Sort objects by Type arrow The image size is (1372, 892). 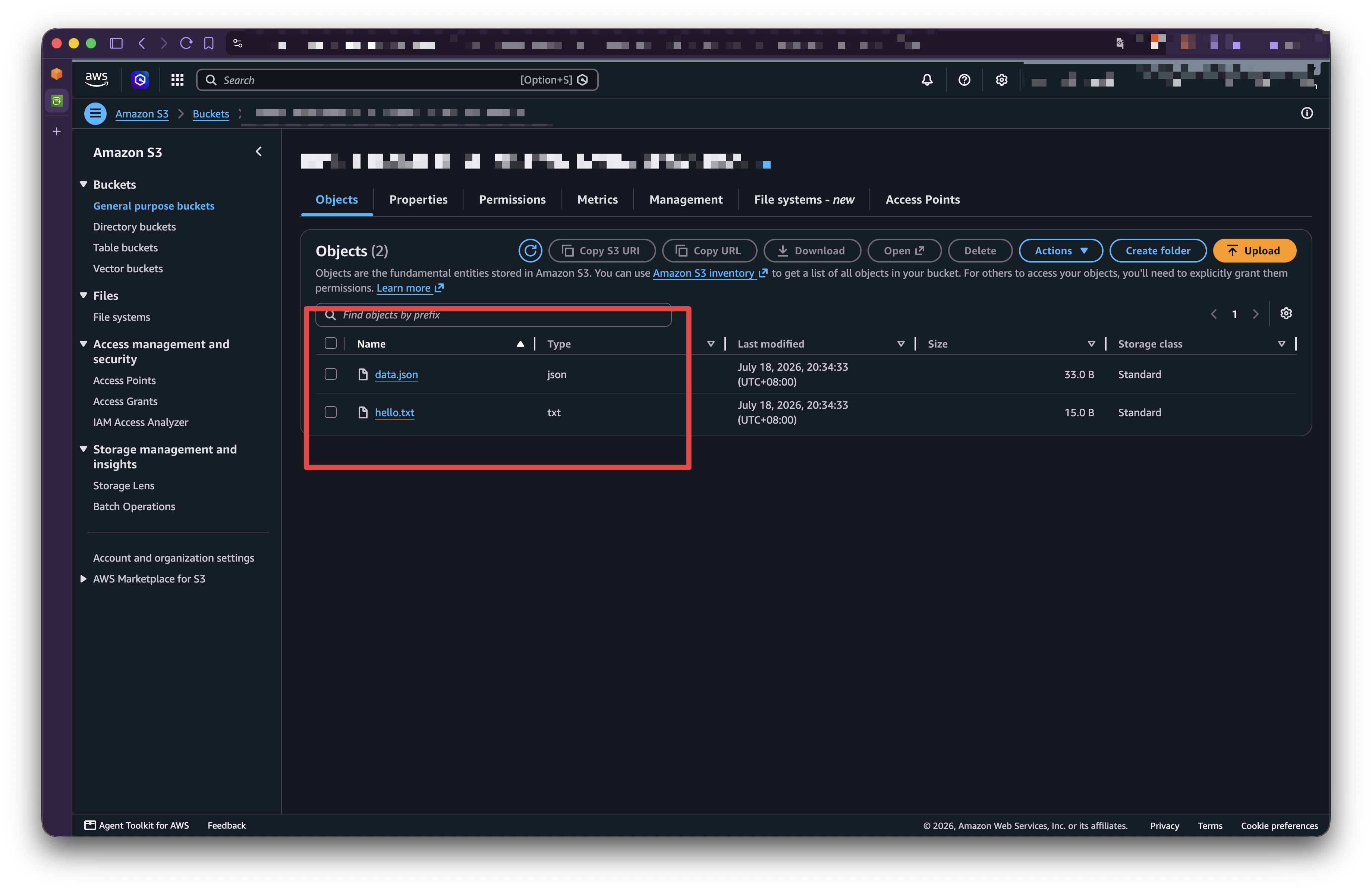[711, 344]
